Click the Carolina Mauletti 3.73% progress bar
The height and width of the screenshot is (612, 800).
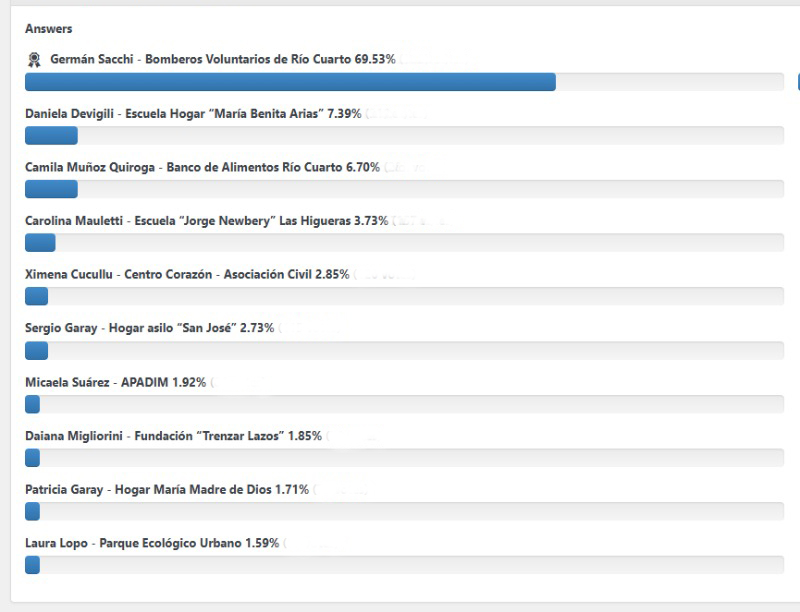tap(404, 243)
